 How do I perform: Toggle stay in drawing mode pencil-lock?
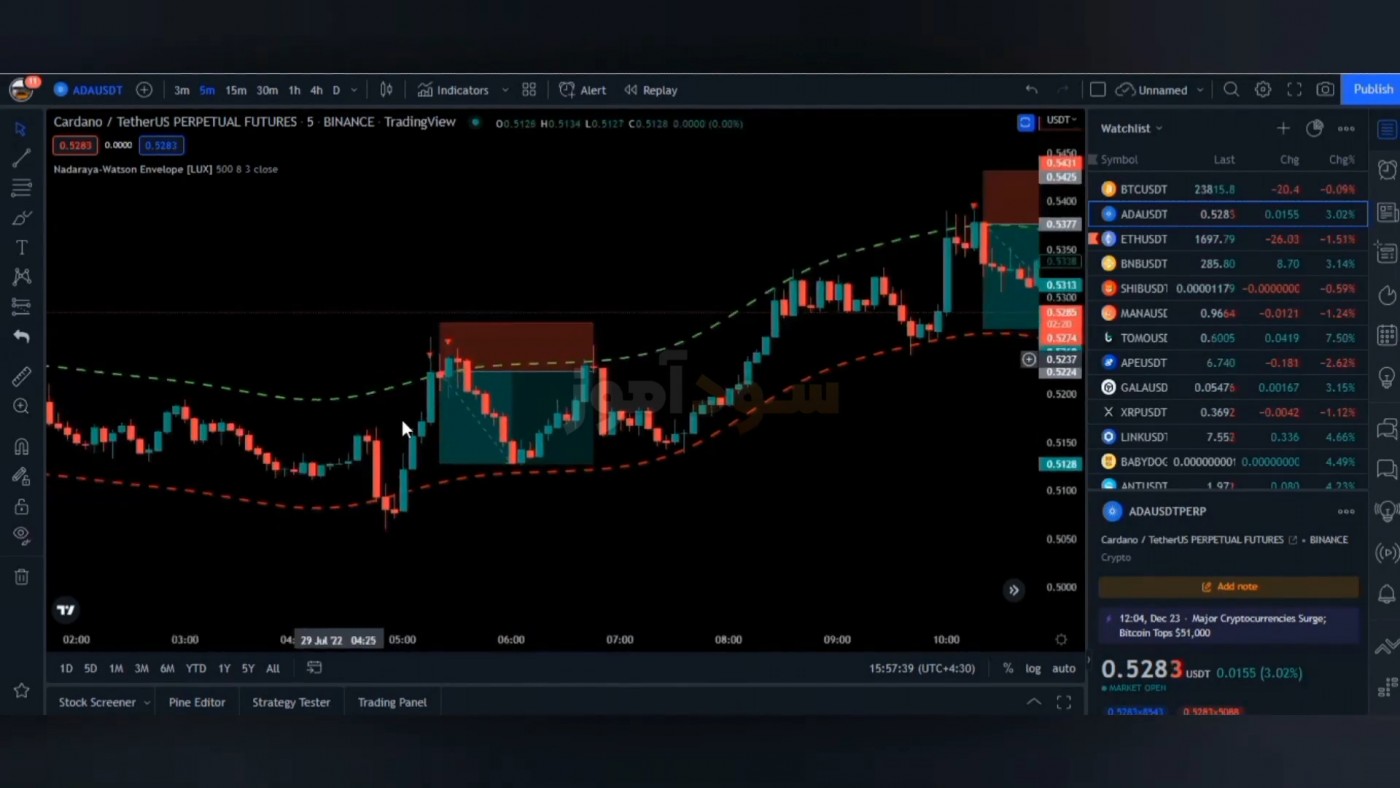pyautogui.click(x=21, y=477)
